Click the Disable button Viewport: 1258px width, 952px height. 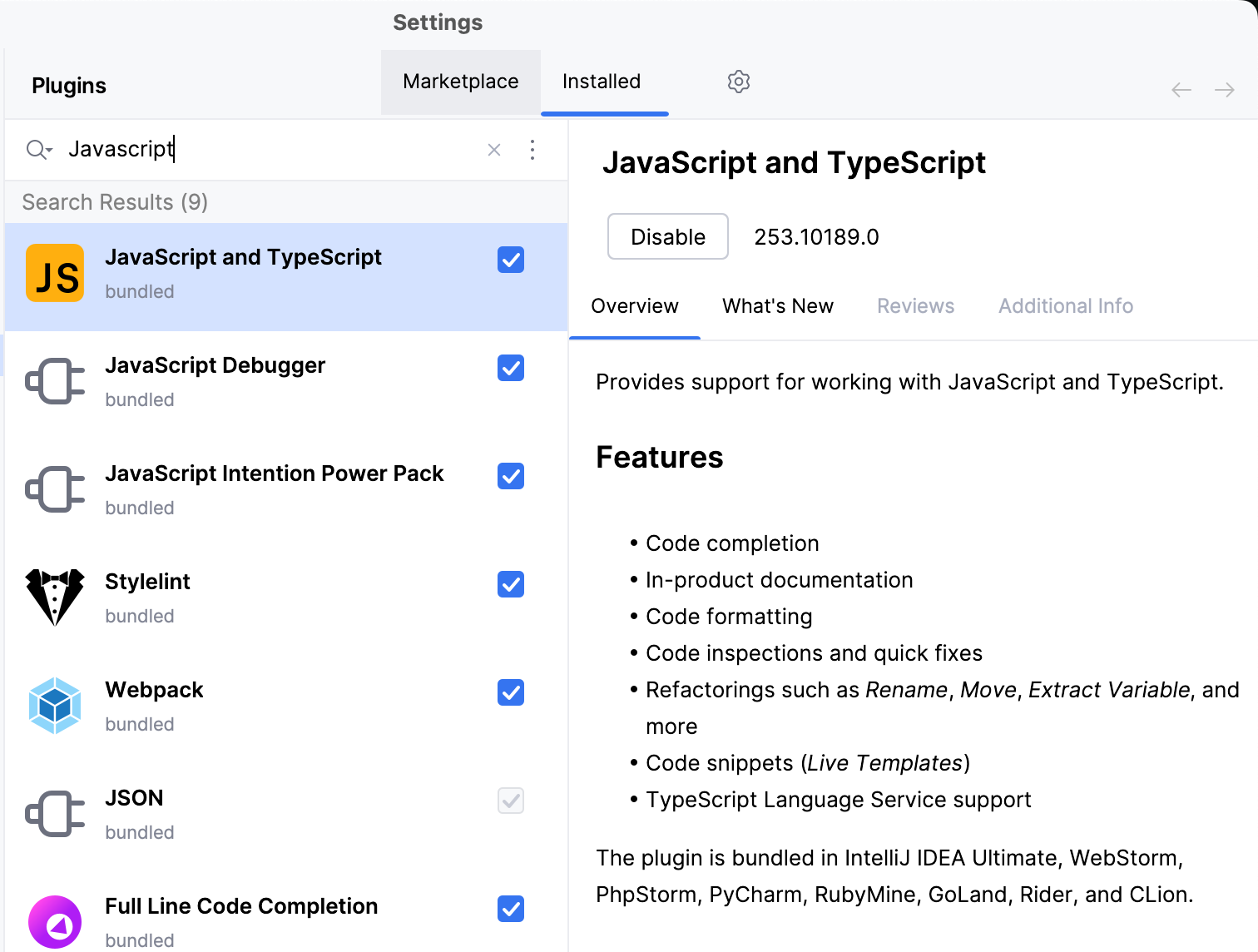click(667, 236)
